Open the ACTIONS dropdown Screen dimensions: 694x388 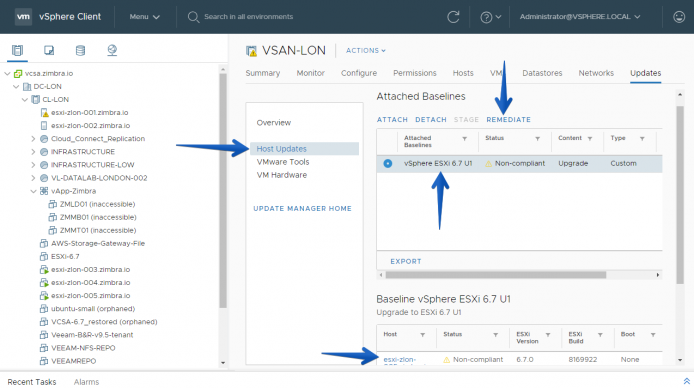coord(366,51)
